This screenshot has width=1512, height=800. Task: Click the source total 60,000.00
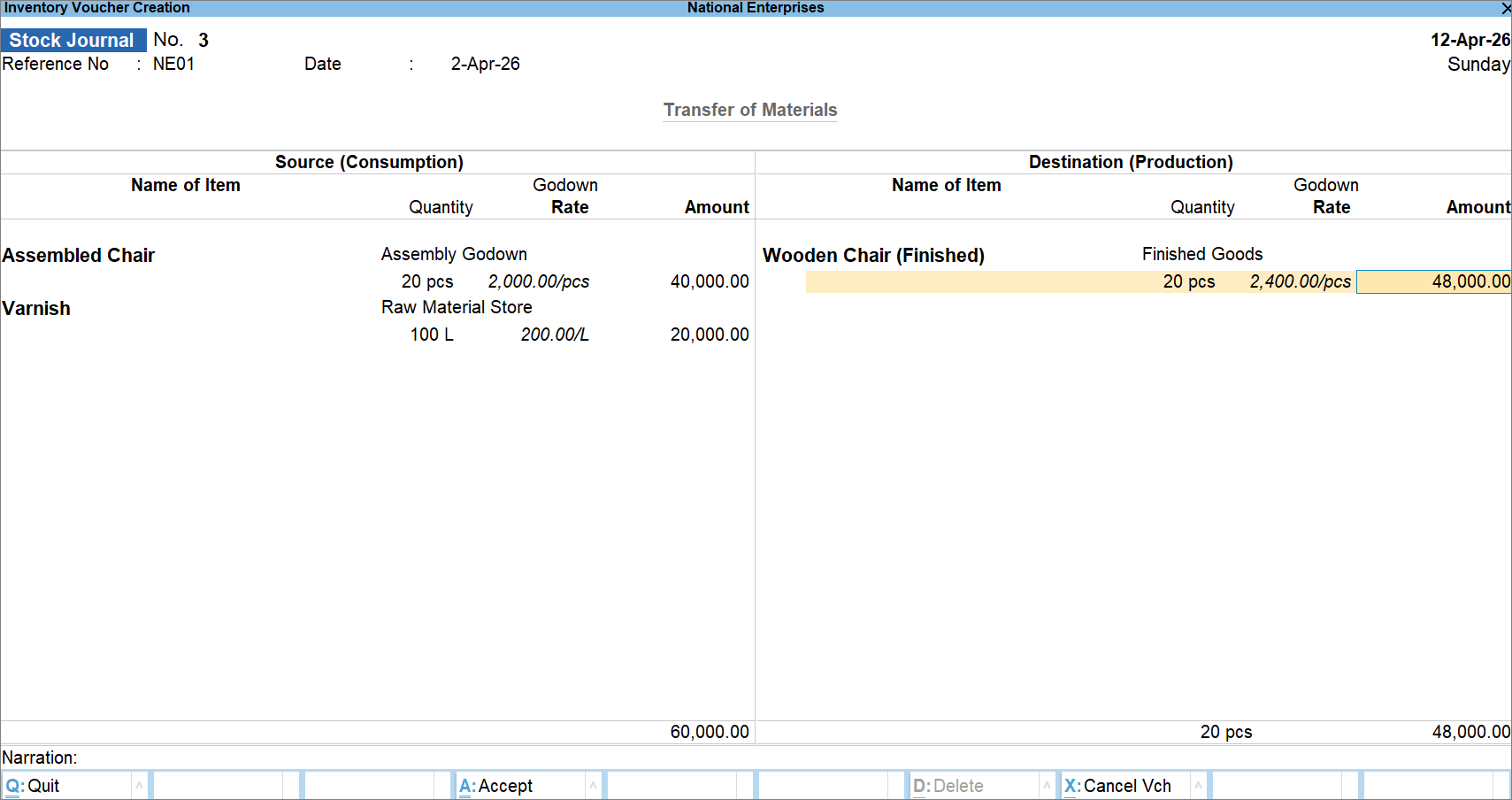pos(710,732)
